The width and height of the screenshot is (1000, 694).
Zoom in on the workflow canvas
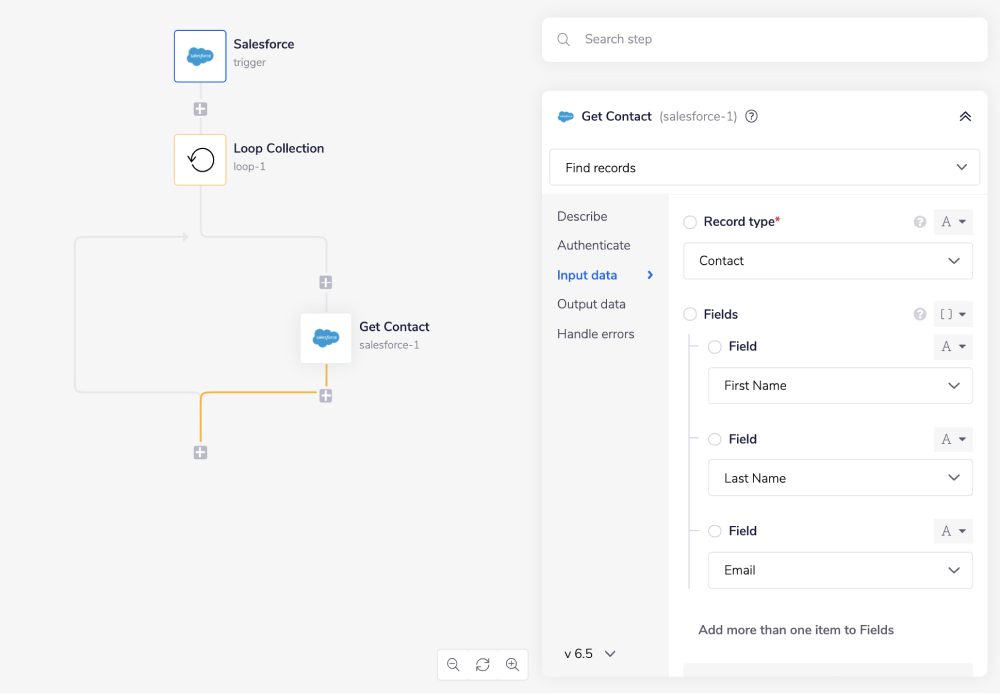coord(513,664)
